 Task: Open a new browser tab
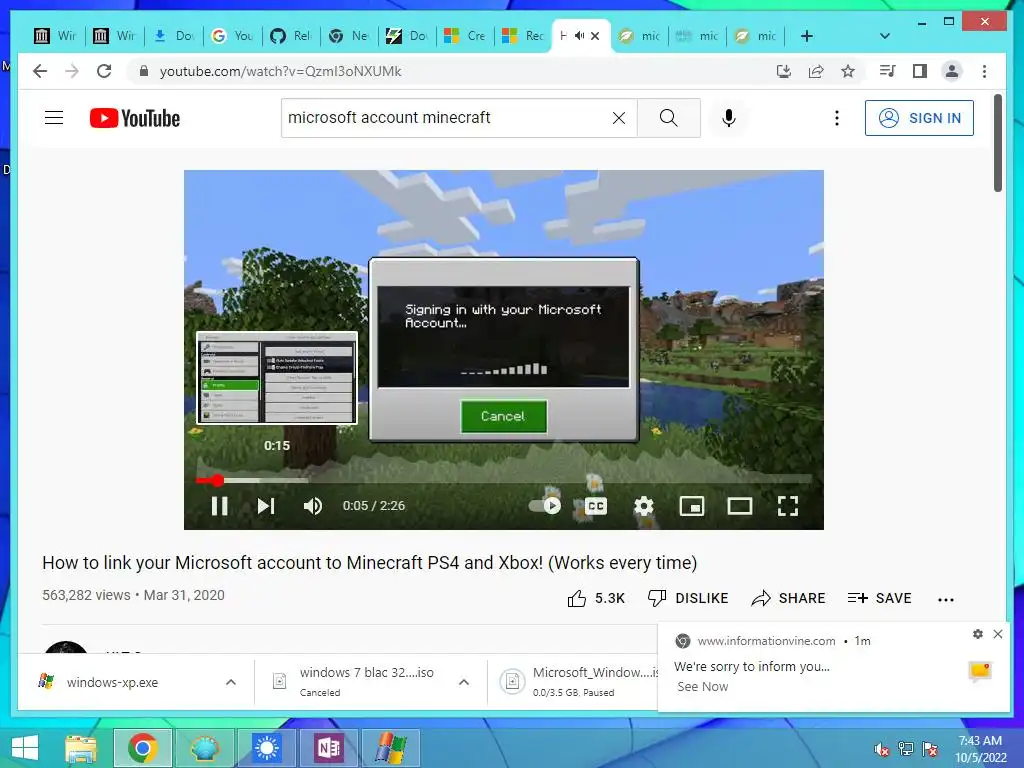(x=807, y=36)
